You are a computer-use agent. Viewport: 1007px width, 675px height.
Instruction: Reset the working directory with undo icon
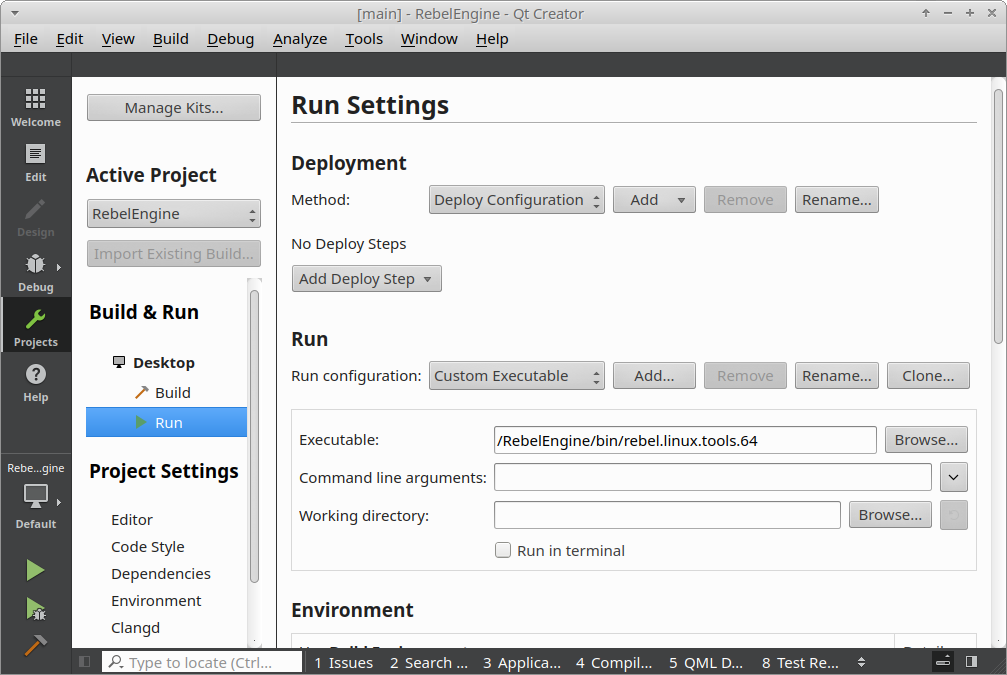click(x=954, y=515)
